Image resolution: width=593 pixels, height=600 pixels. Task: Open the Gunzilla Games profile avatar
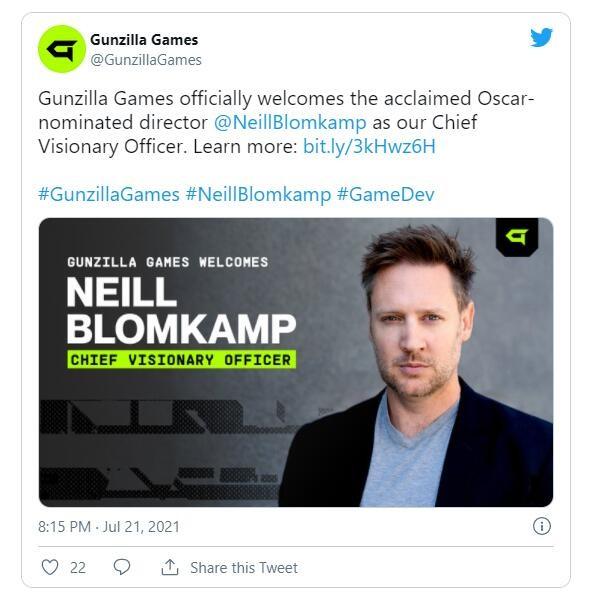[x=62, y=49]
